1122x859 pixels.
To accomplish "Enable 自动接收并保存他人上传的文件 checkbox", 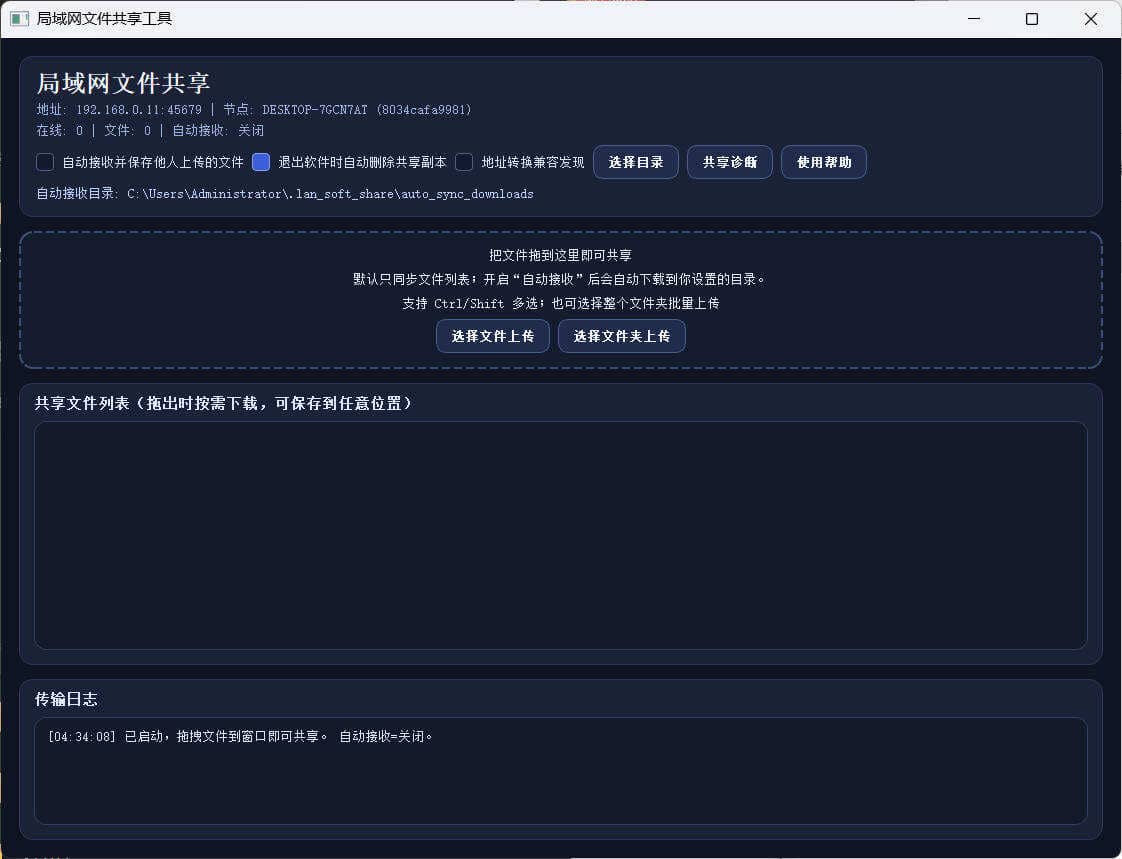I will point(44,162).
